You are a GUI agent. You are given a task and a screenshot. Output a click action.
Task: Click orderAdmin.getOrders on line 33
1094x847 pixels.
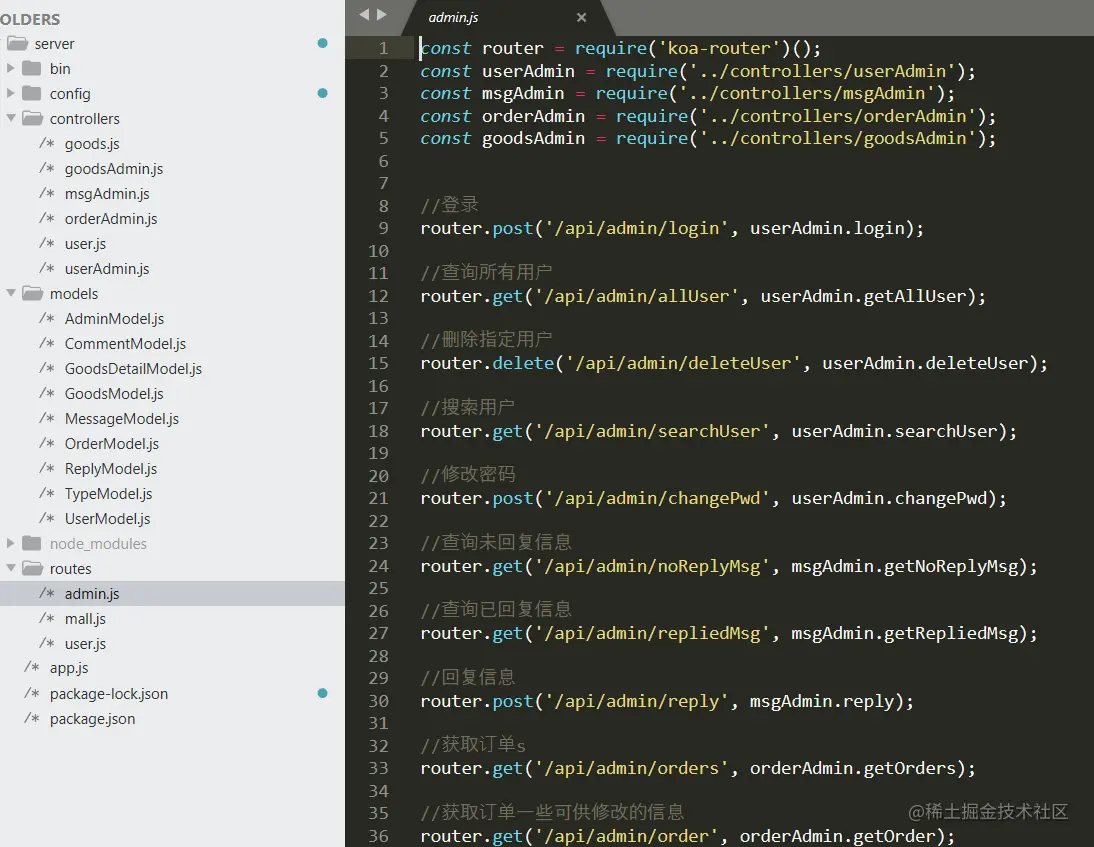click(853, 768)
